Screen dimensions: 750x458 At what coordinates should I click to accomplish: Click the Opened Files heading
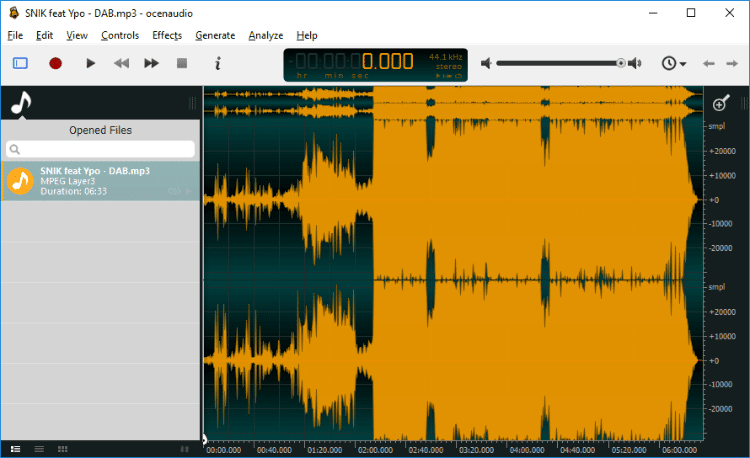pos(100,130)
